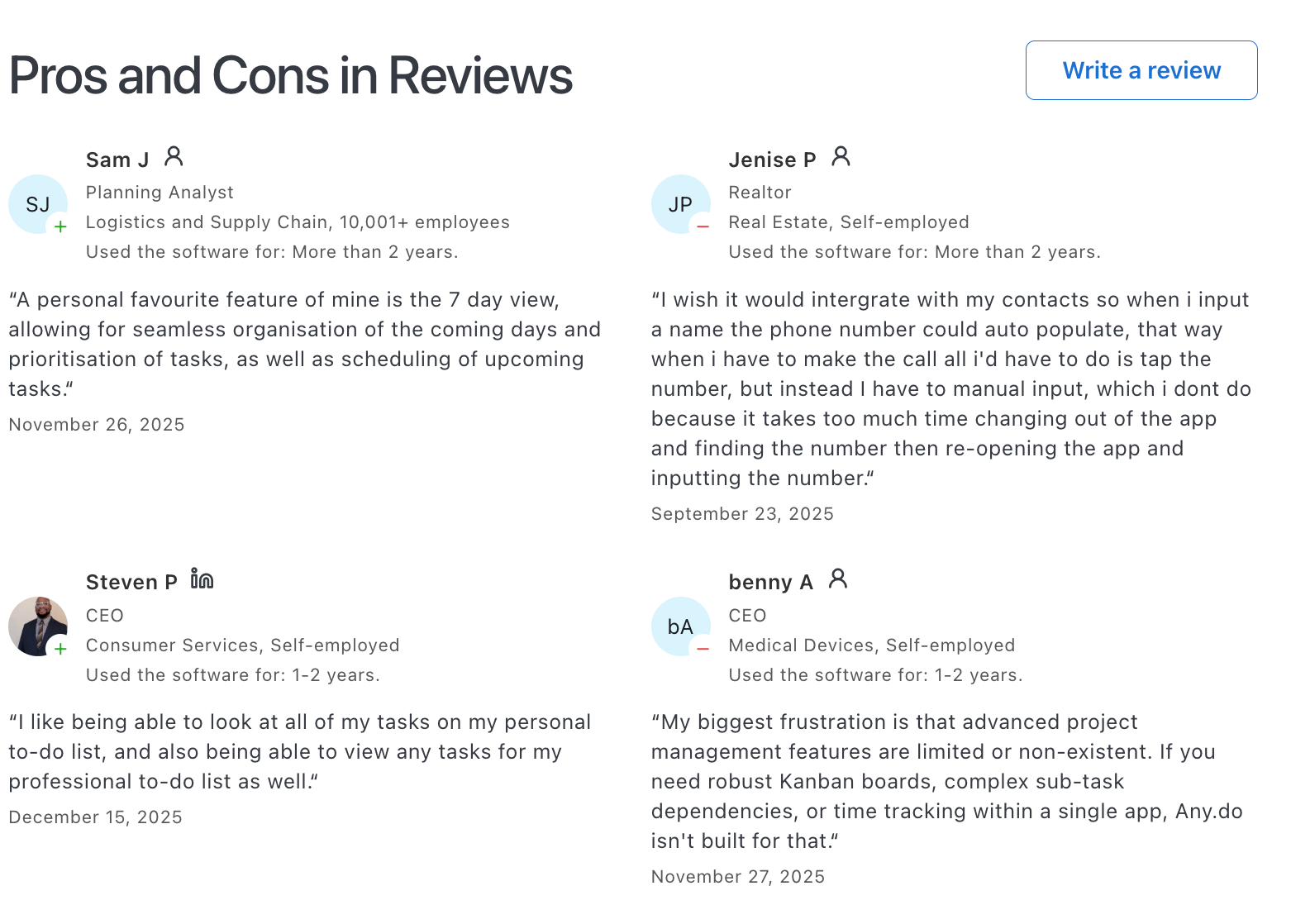Image resolution: width=1291 pixels, height=924 pixels.
Task: Click the reviewer name Steven P
Action: pos(131,582)
